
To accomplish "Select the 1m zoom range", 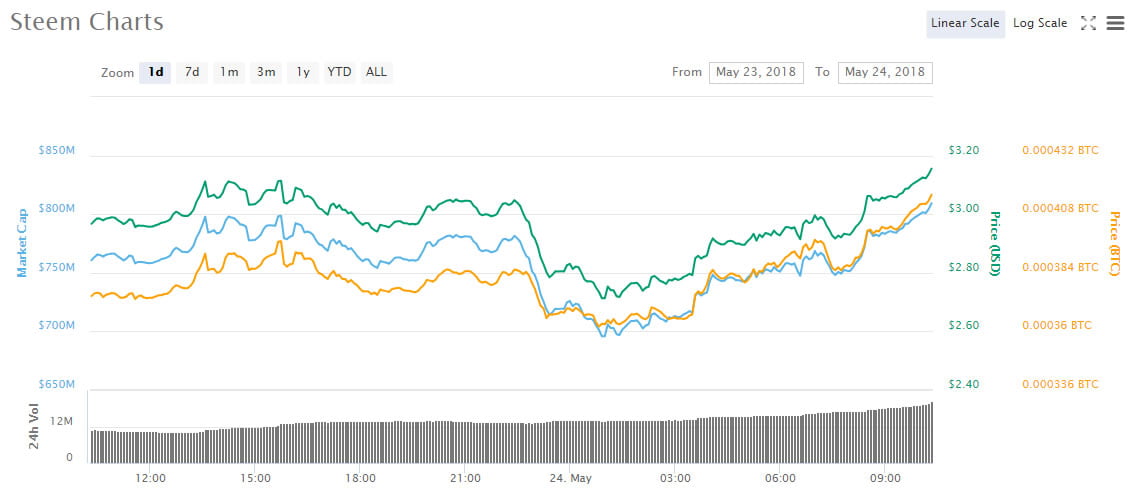I will (229, 72).
